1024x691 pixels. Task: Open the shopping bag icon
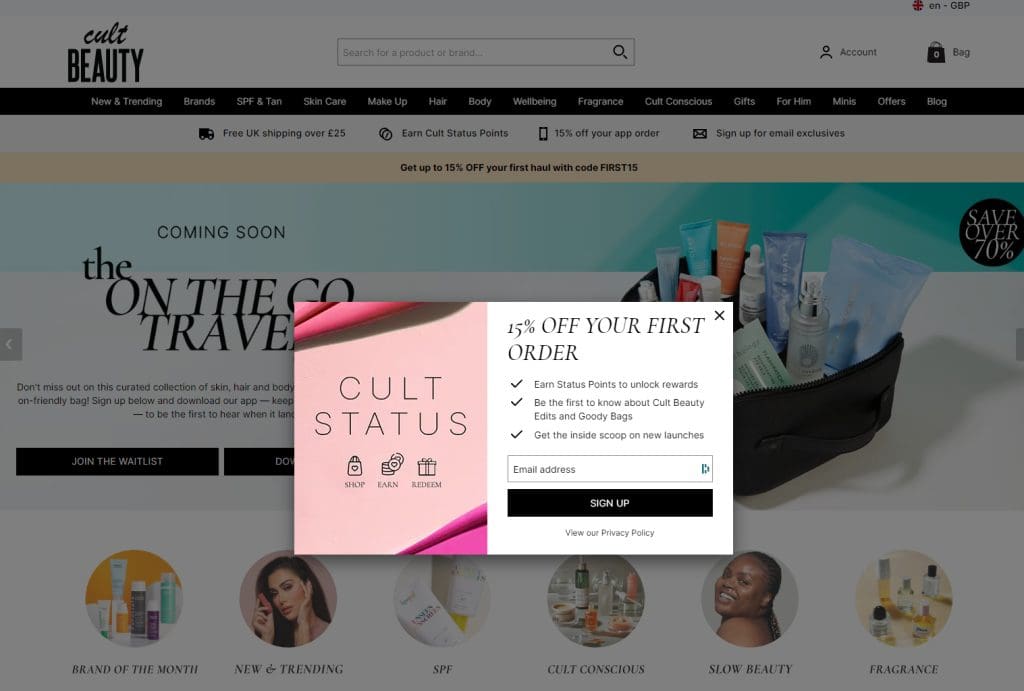click(x=936, y=52)
